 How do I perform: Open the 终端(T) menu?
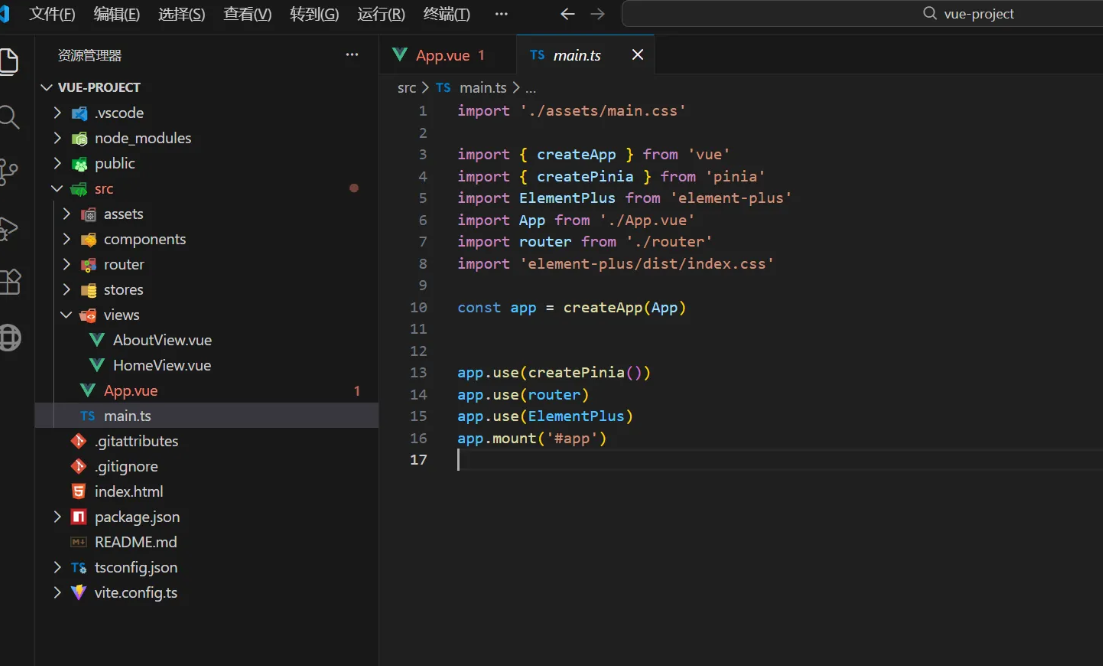[x=447, y=14]
